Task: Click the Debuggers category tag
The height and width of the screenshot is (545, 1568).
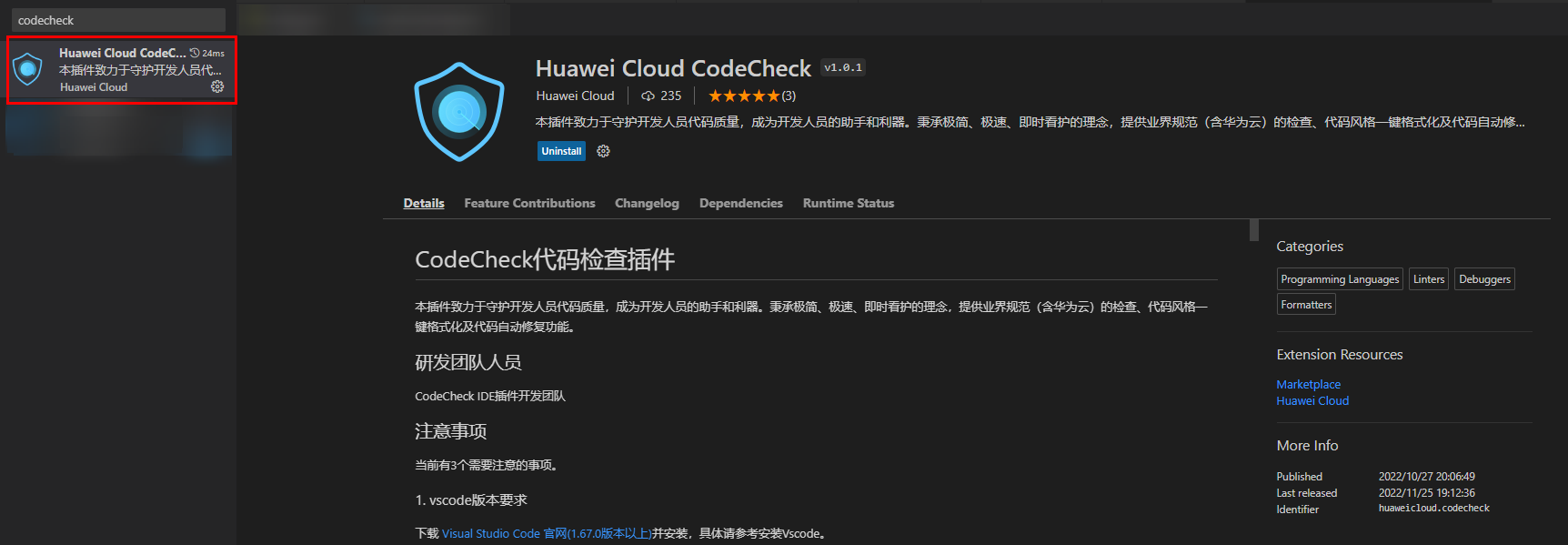Action: tap(1484, 279)
